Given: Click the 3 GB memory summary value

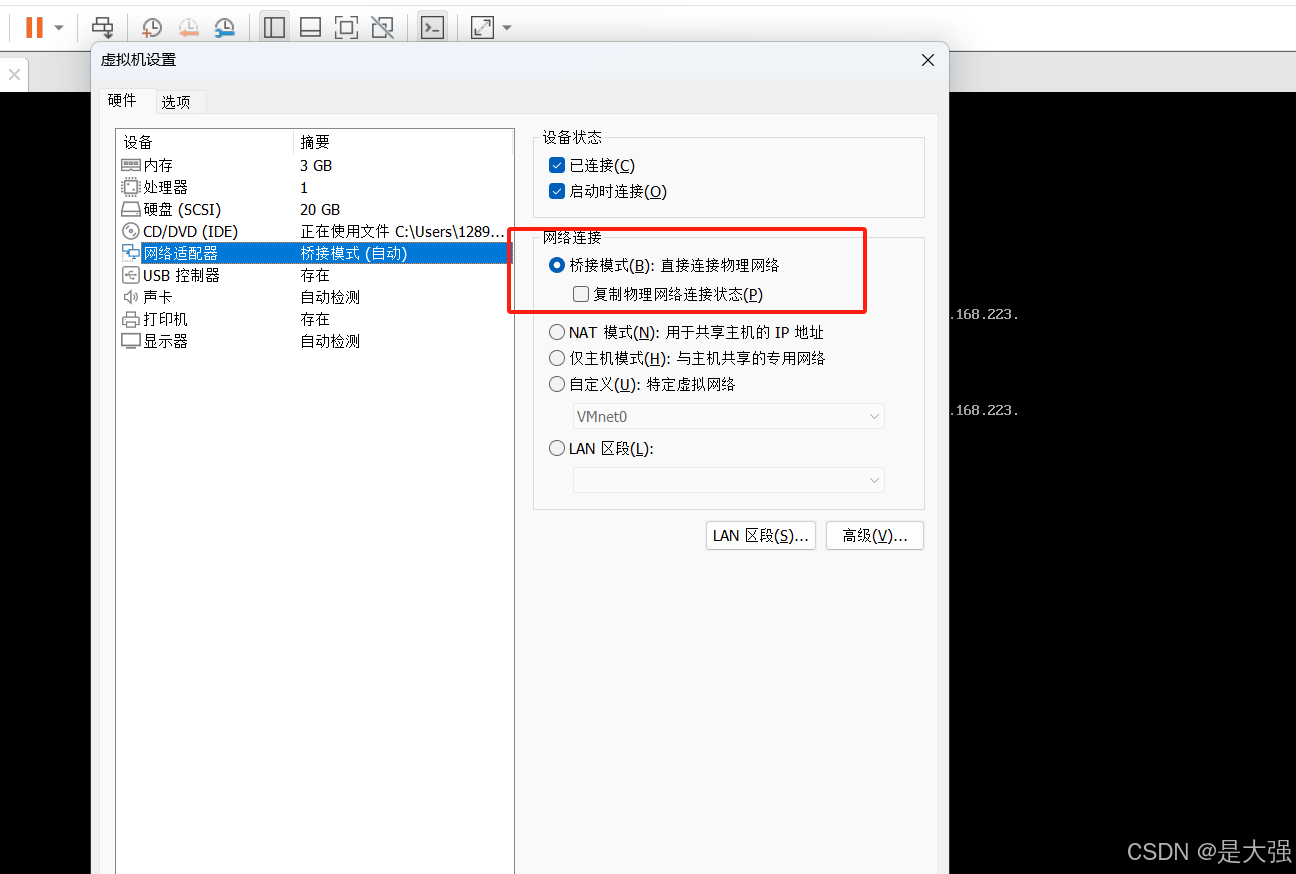Looking at the screenshot, I should click(317, 165).
